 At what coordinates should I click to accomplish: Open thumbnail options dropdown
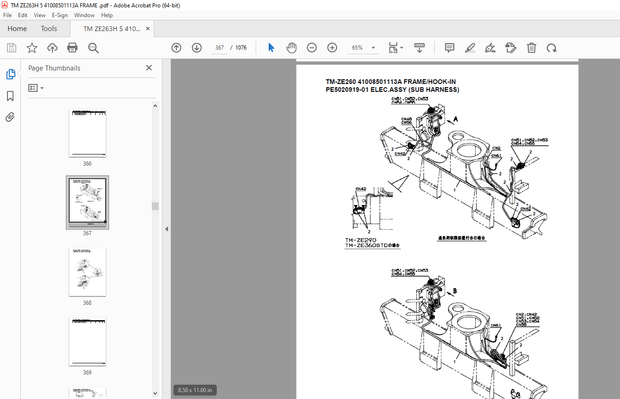point(36,88)
